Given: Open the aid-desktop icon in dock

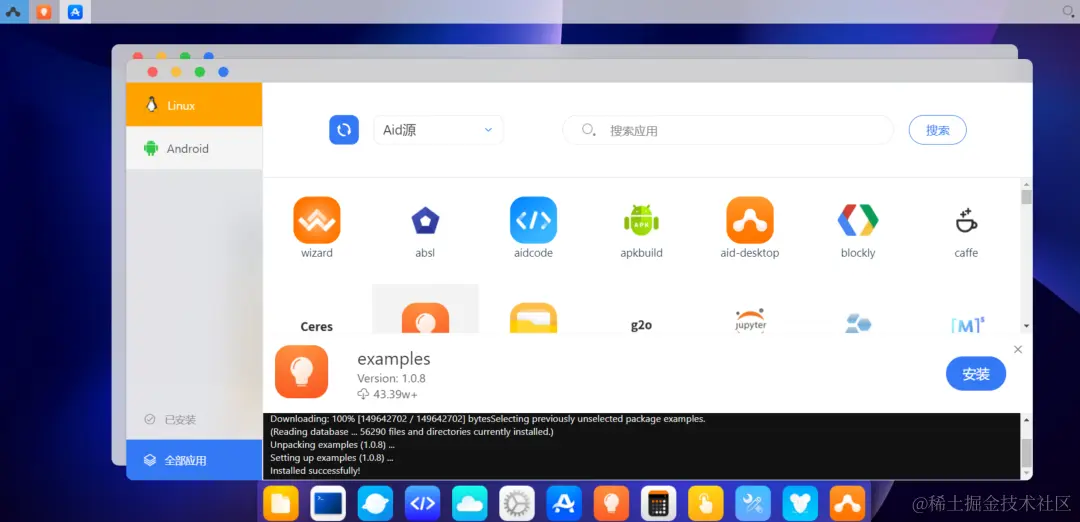Looking at the screenshot, I should click(x=847, y=503).
